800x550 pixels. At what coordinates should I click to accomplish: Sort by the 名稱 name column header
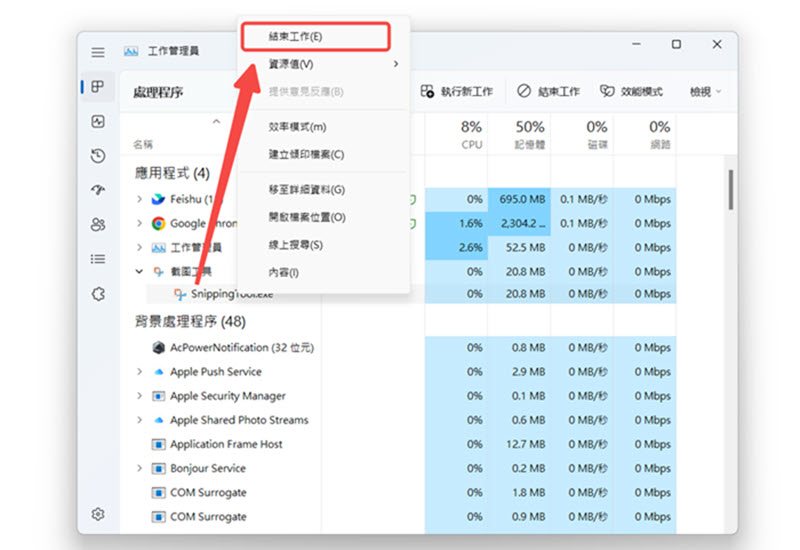pyautogui.click(x=143, y=145)
